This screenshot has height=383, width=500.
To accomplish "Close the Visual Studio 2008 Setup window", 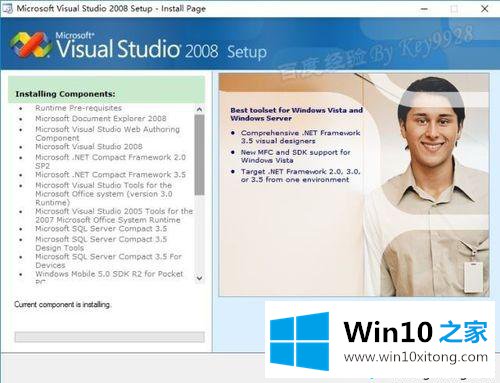I will 485,9.
